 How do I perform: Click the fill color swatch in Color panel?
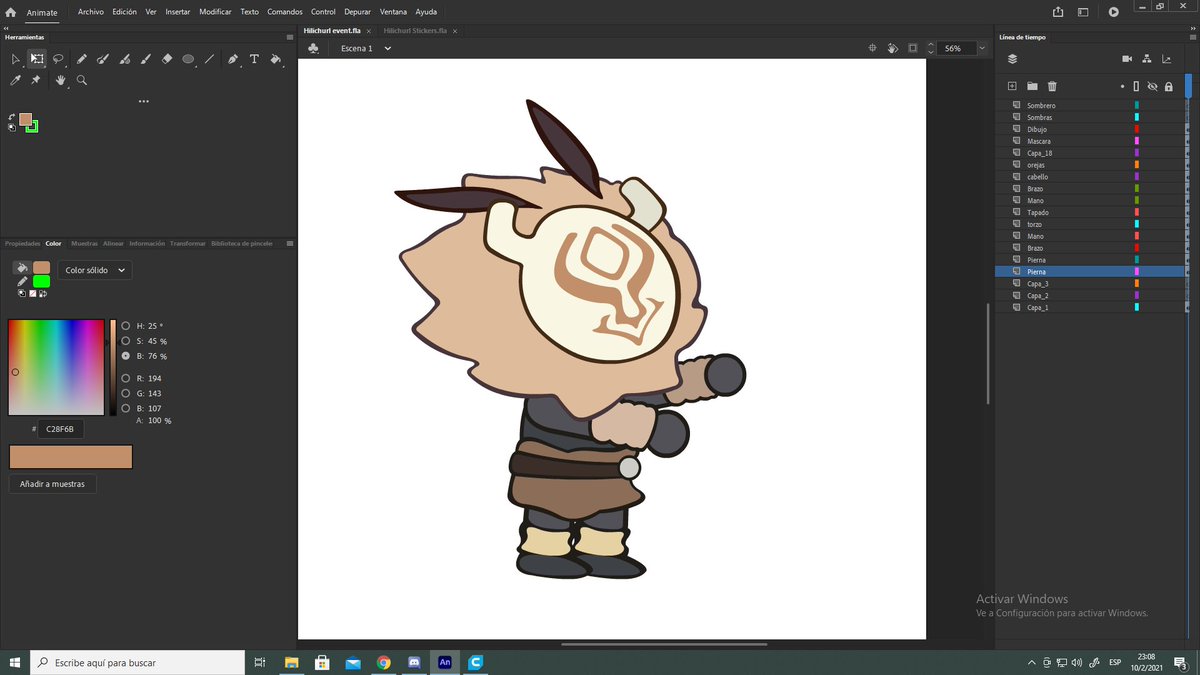pos(41,267)
